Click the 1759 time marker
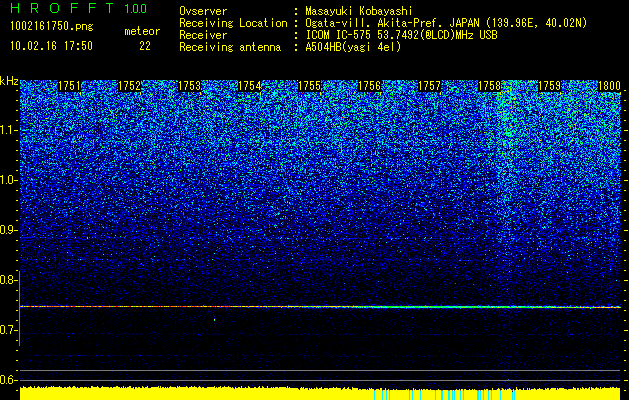The image size is (629, 400). (550, 86)
